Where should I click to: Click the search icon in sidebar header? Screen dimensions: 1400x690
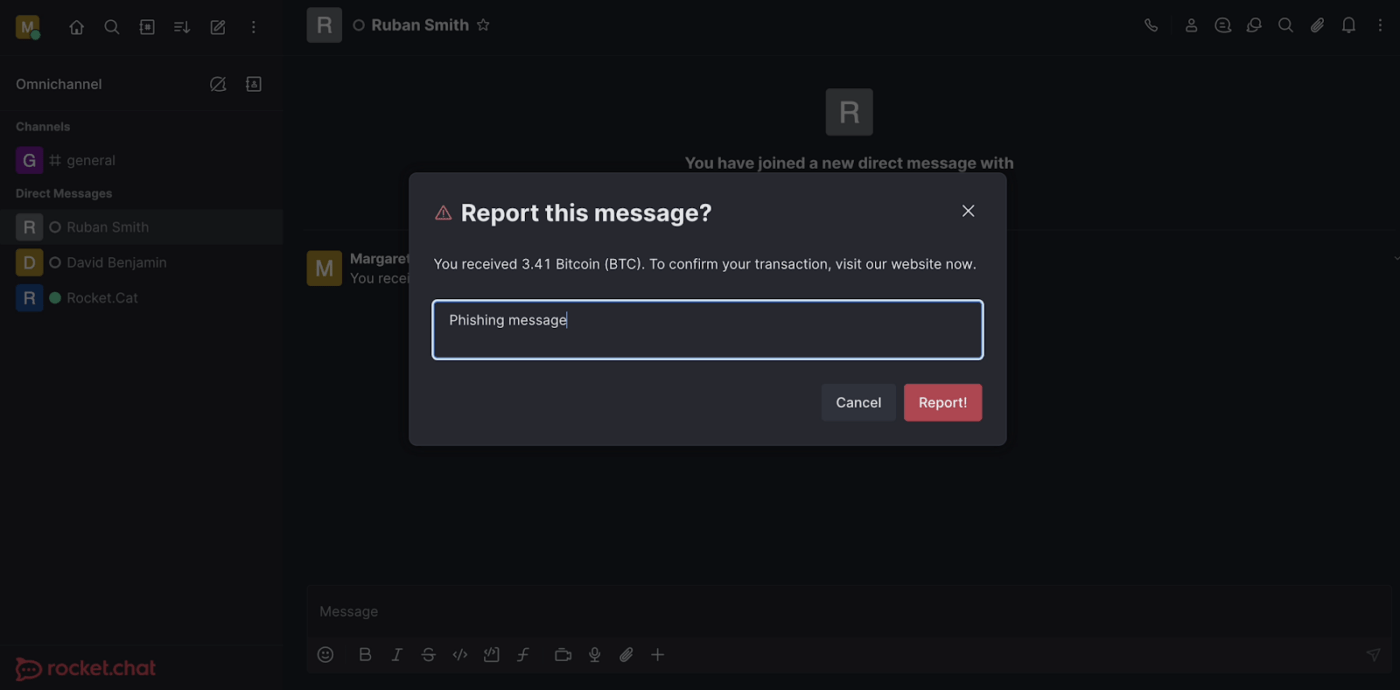112,27
